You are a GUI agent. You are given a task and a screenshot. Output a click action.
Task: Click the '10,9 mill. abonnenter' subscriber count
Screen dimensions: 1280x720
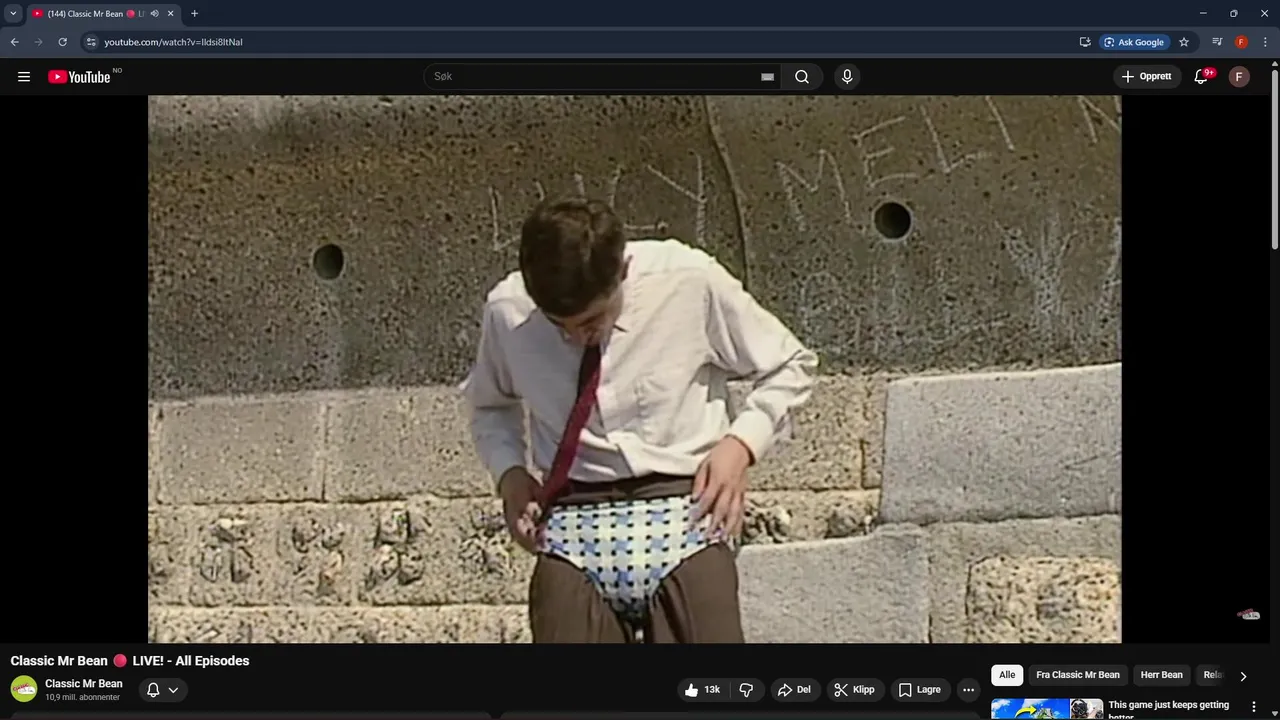click(83, 697)
